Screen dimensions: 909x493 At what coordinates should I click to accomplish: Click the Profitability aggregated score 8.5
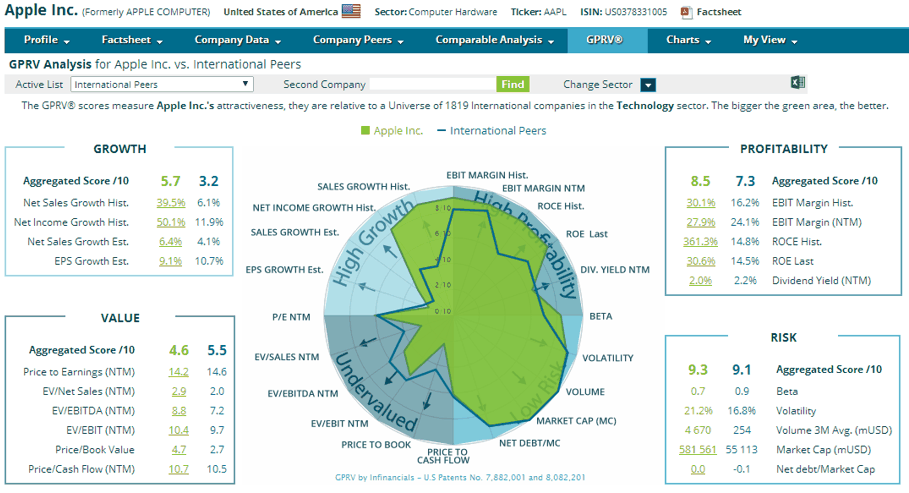pyautogui.click(x=700, y=181)
